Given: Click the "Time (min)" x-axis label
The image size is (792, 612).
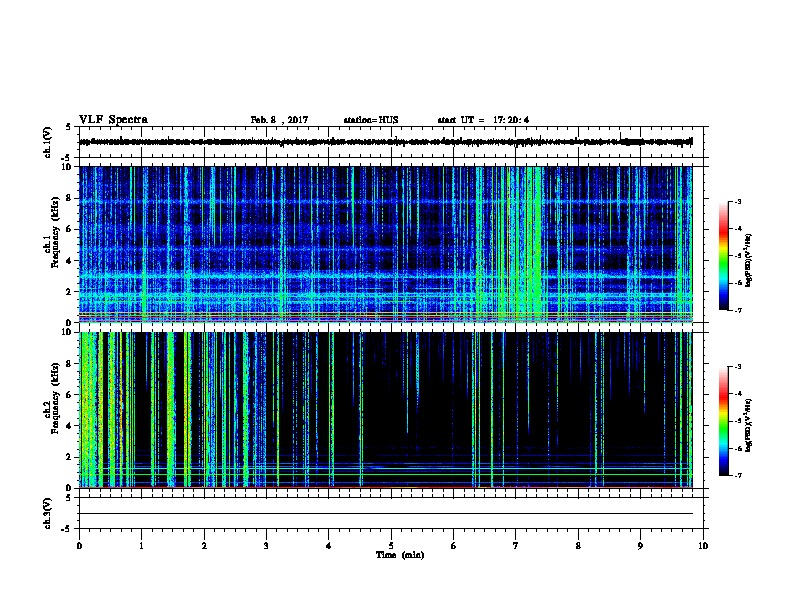Looking at the screenshot, I should click(400, 555).
